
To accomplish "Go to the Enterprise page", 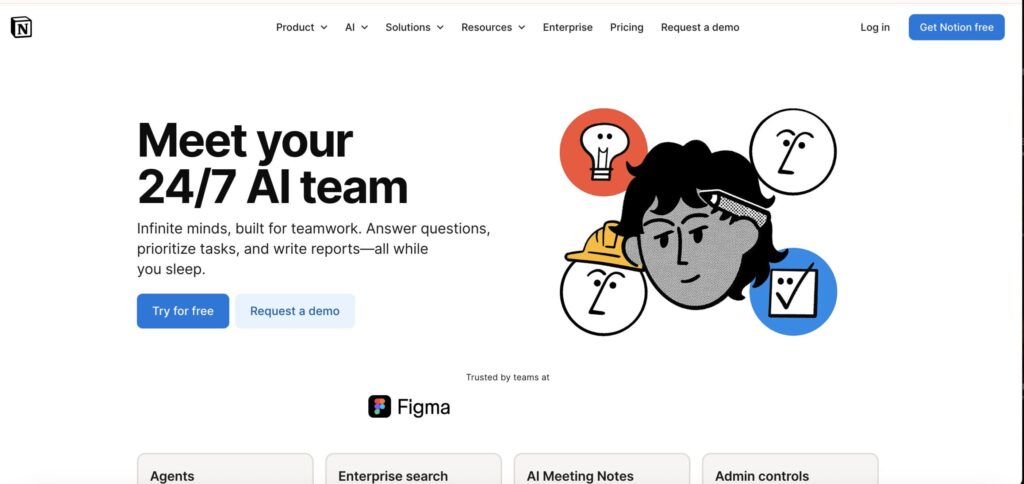I will (x=568, y=27).
